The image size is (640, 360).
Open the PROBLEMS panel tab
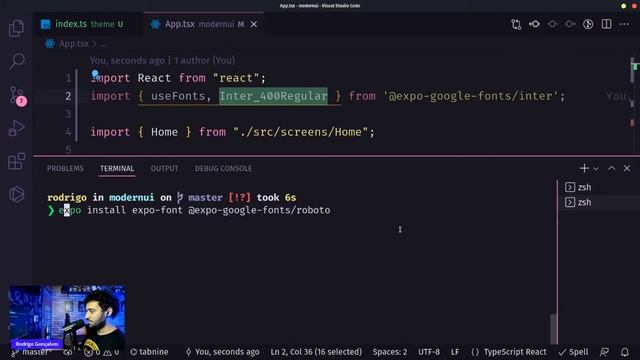(65, 169)
